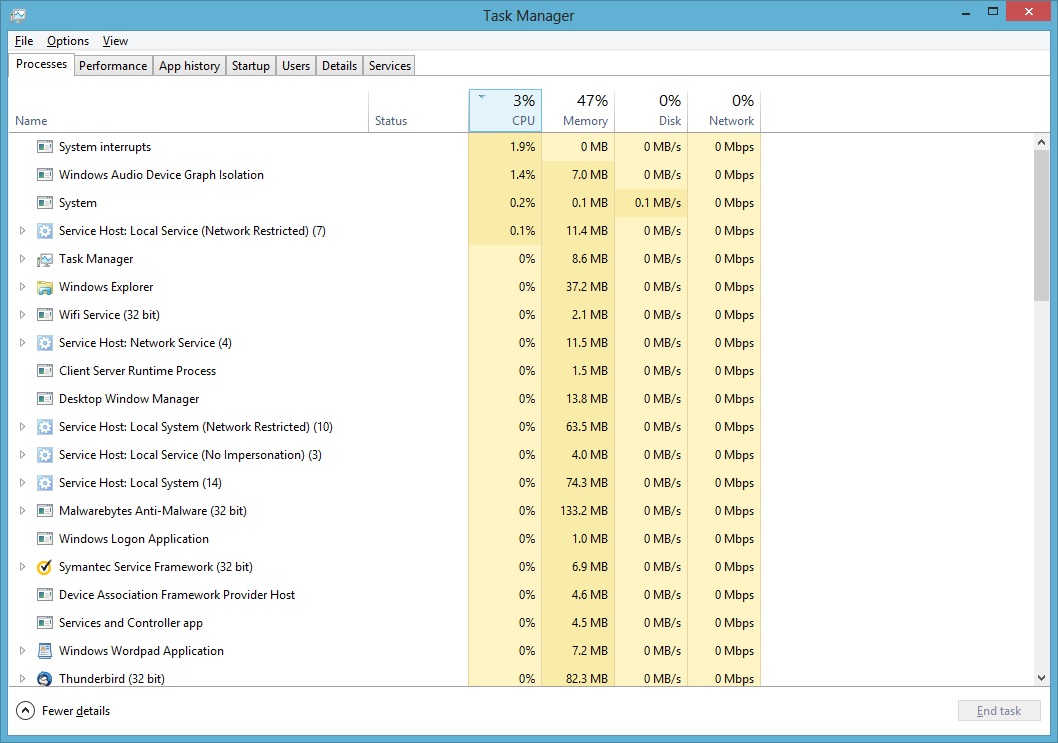The width and height of the screenshot is (1058, 743).
Task: Select the Processes tab
Action: click(x=41, y=64)
